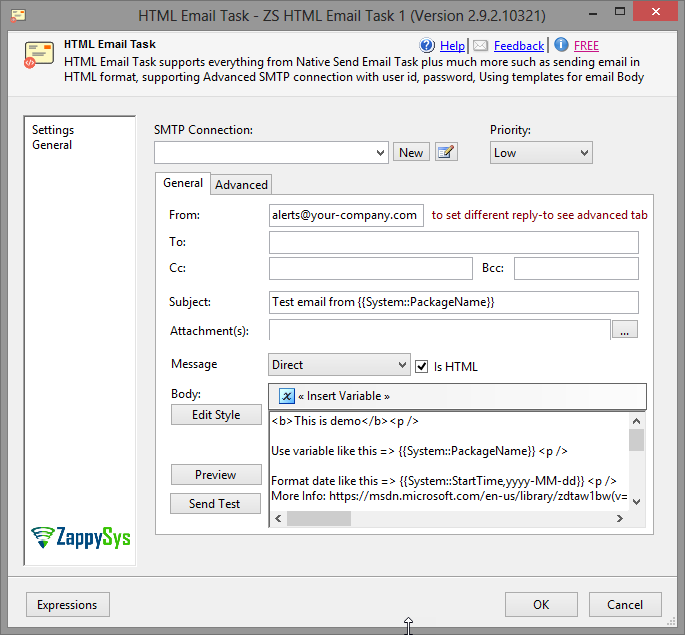Click into the To recipients field

pyautogui.click(x=453, y=242)
